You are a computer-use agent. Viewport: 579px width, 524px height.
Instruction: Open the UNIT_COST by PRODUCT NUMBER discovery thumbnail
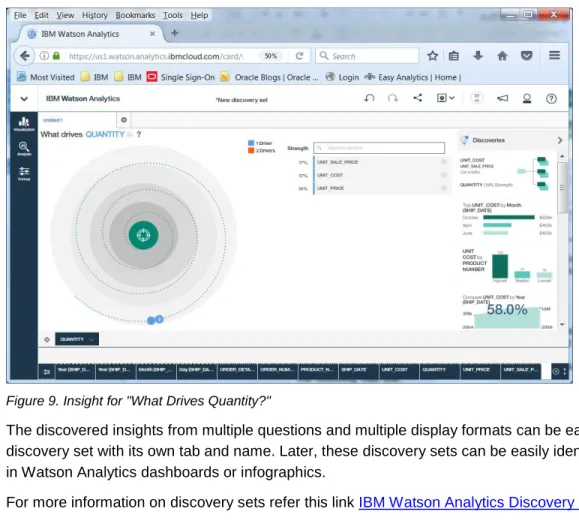[x=507, y=266]
